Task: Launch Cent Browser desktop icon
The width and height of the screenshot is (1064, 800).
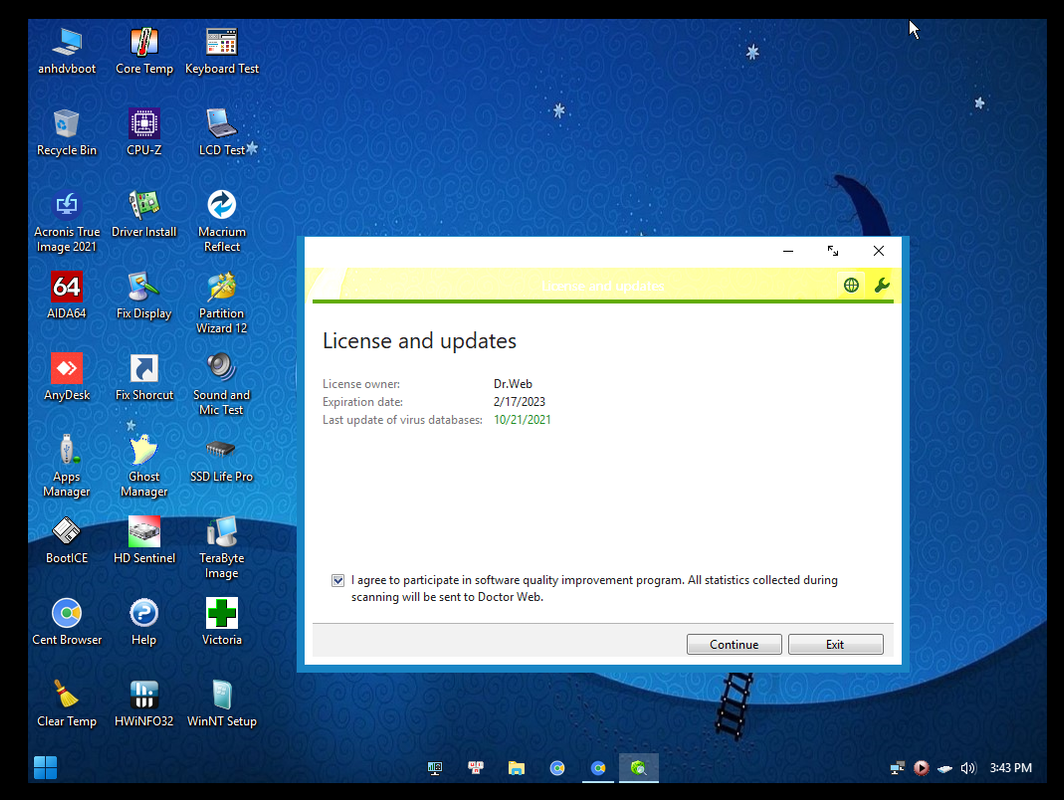Action: [x=66, y=622]
